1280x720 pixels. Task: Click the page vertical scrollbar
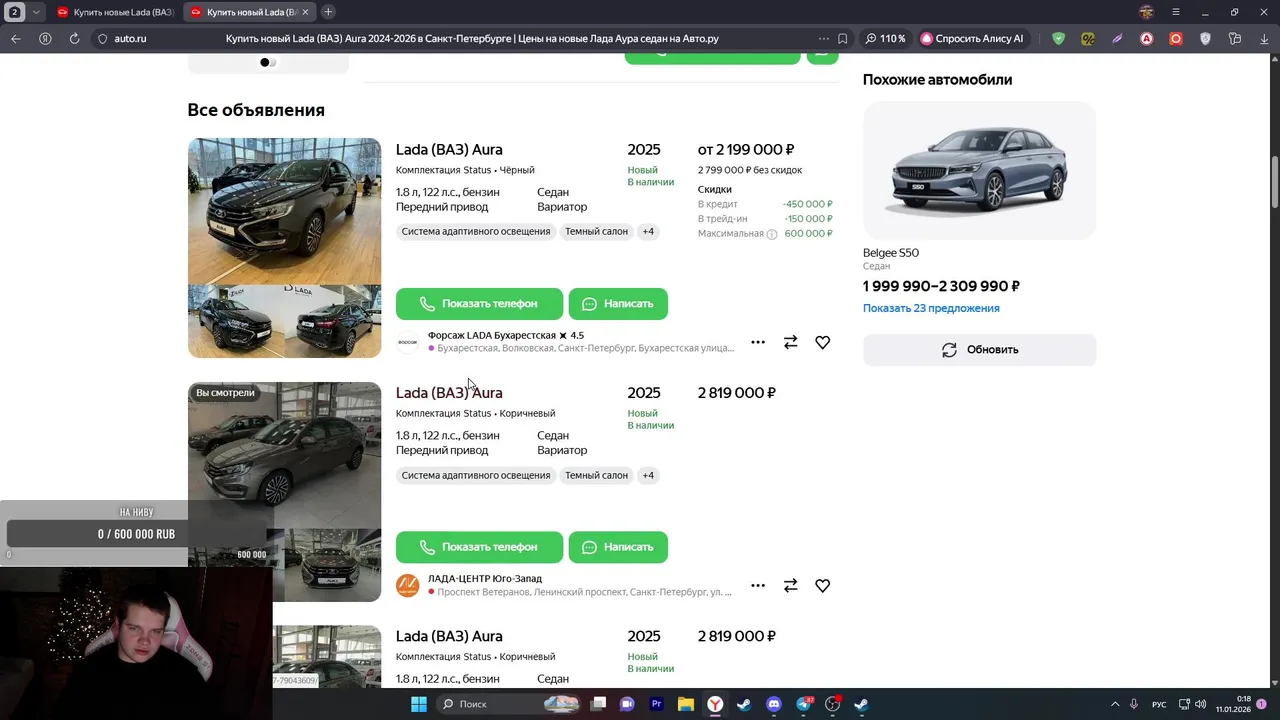click(x=1274, y=180)
